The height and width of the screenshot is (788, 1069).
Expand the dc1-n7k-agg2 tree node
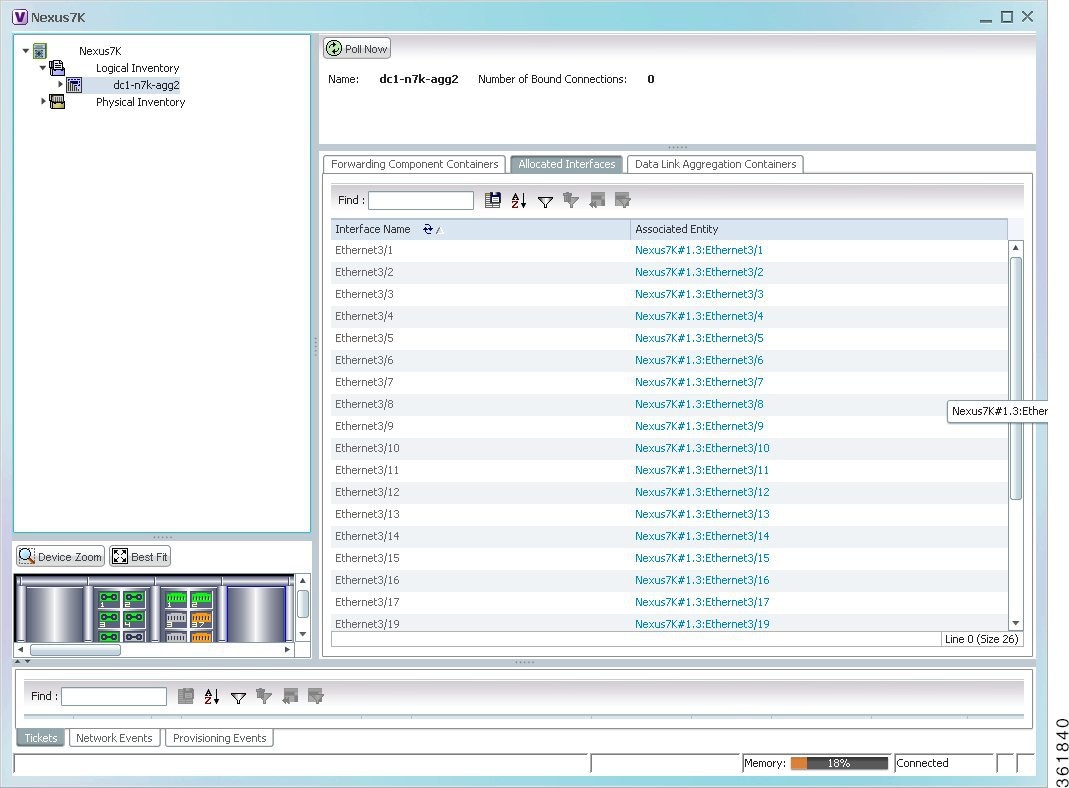point(61,85)
